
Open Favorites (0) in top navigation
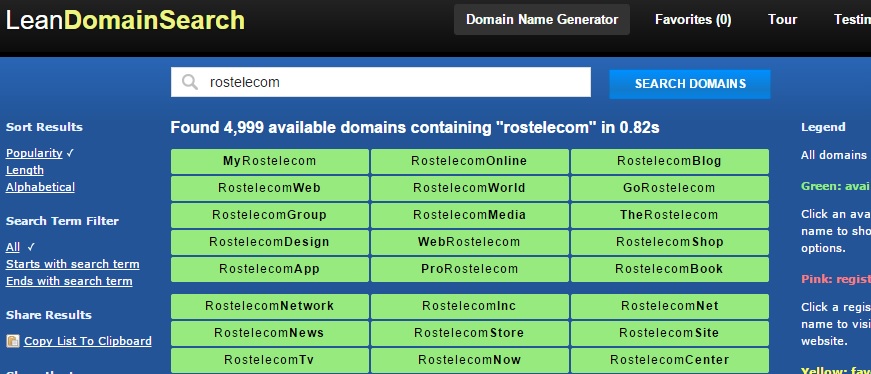click(693, 19)
